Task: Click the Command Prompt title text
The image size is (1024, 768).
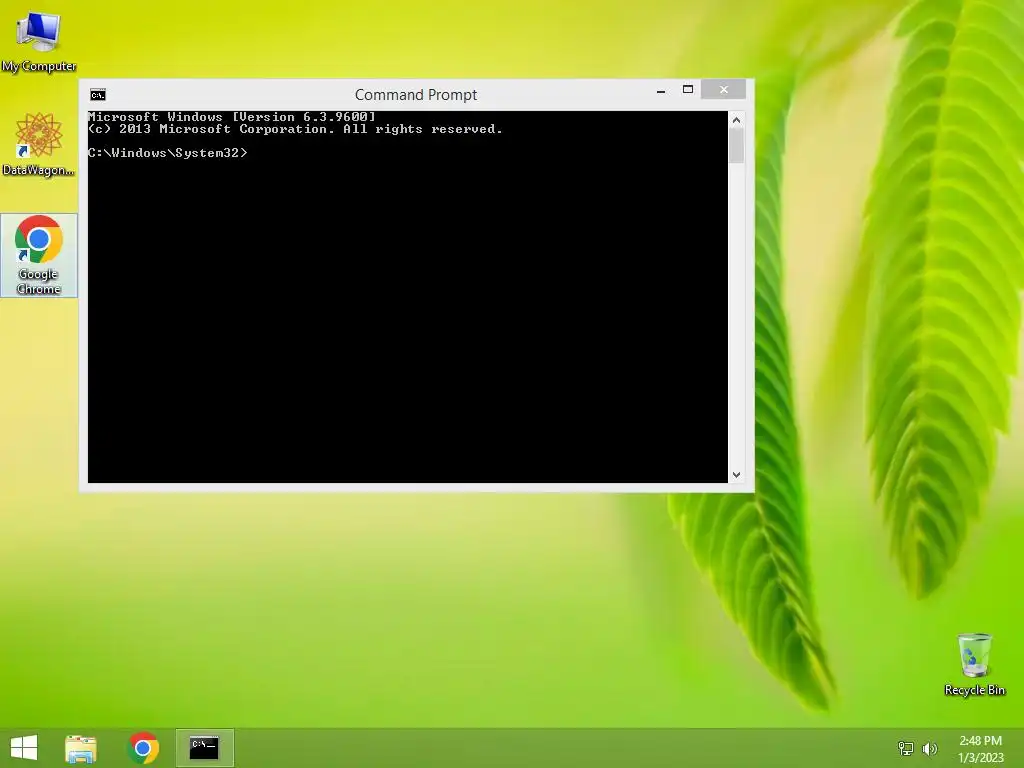Action: point(416,95)
